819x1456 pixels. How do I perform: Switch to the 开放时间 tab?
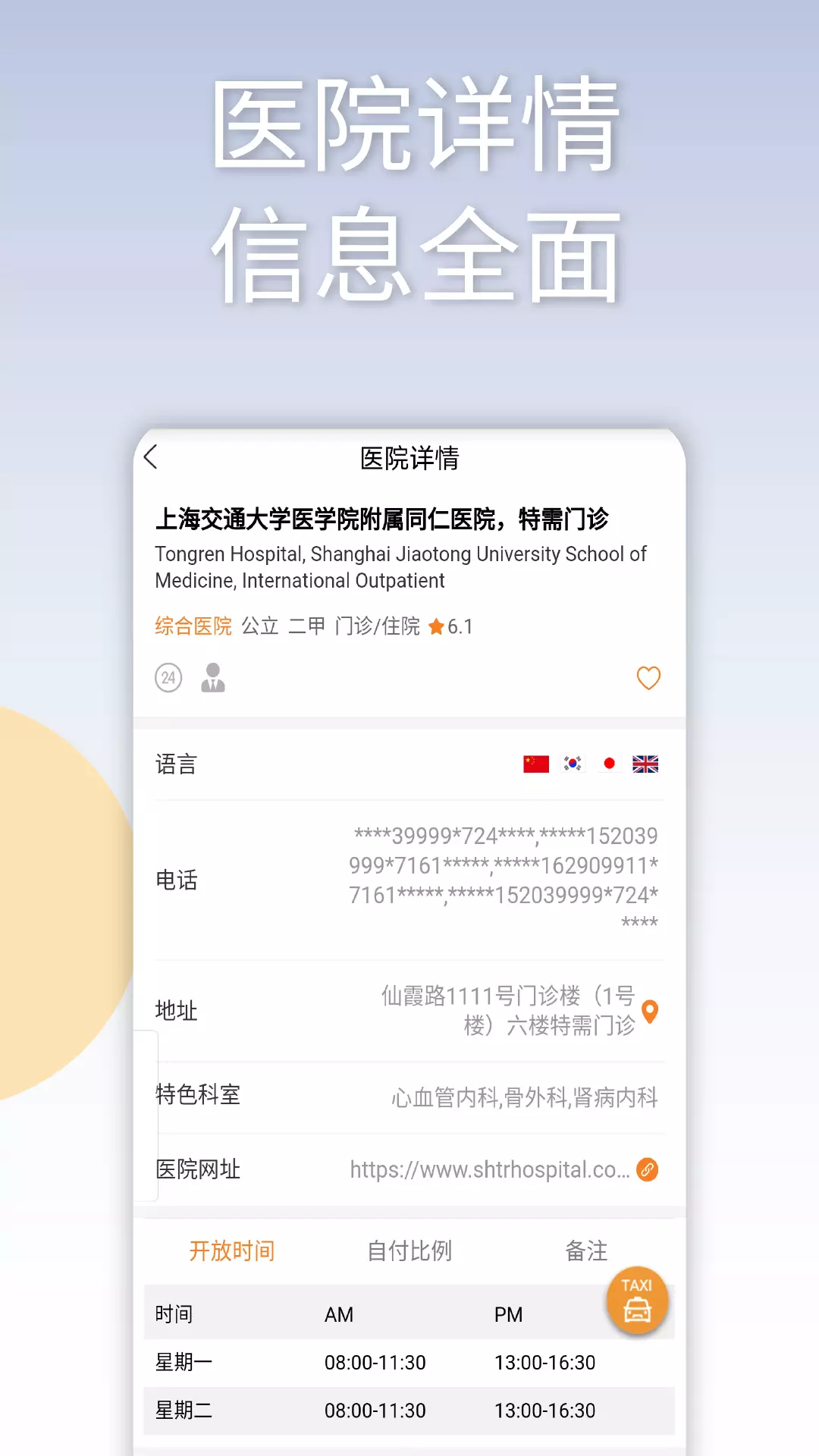coord(232,1250)
